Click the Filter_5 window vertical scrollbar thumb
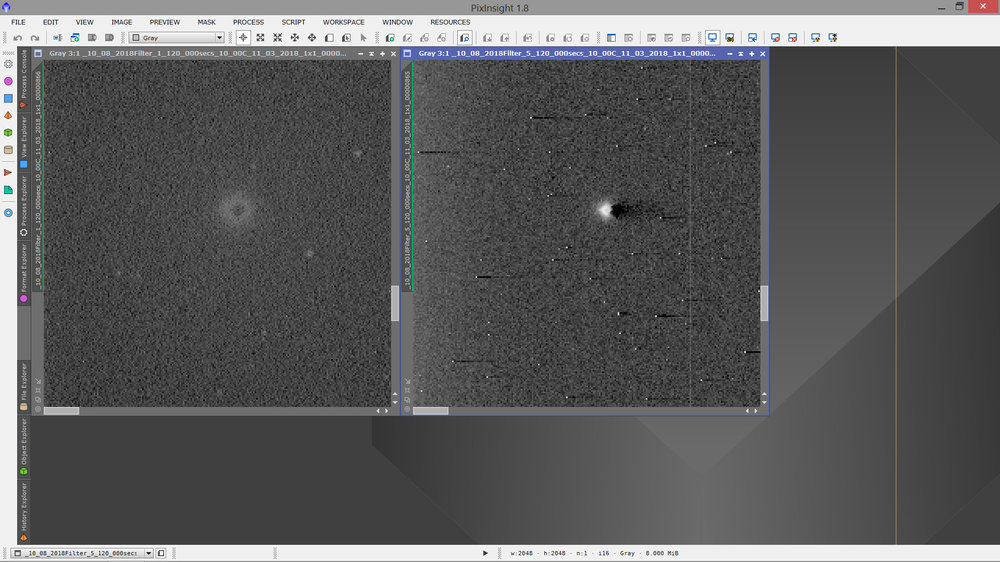Viewport: 1000px width, 562px height. pos(764,304)
